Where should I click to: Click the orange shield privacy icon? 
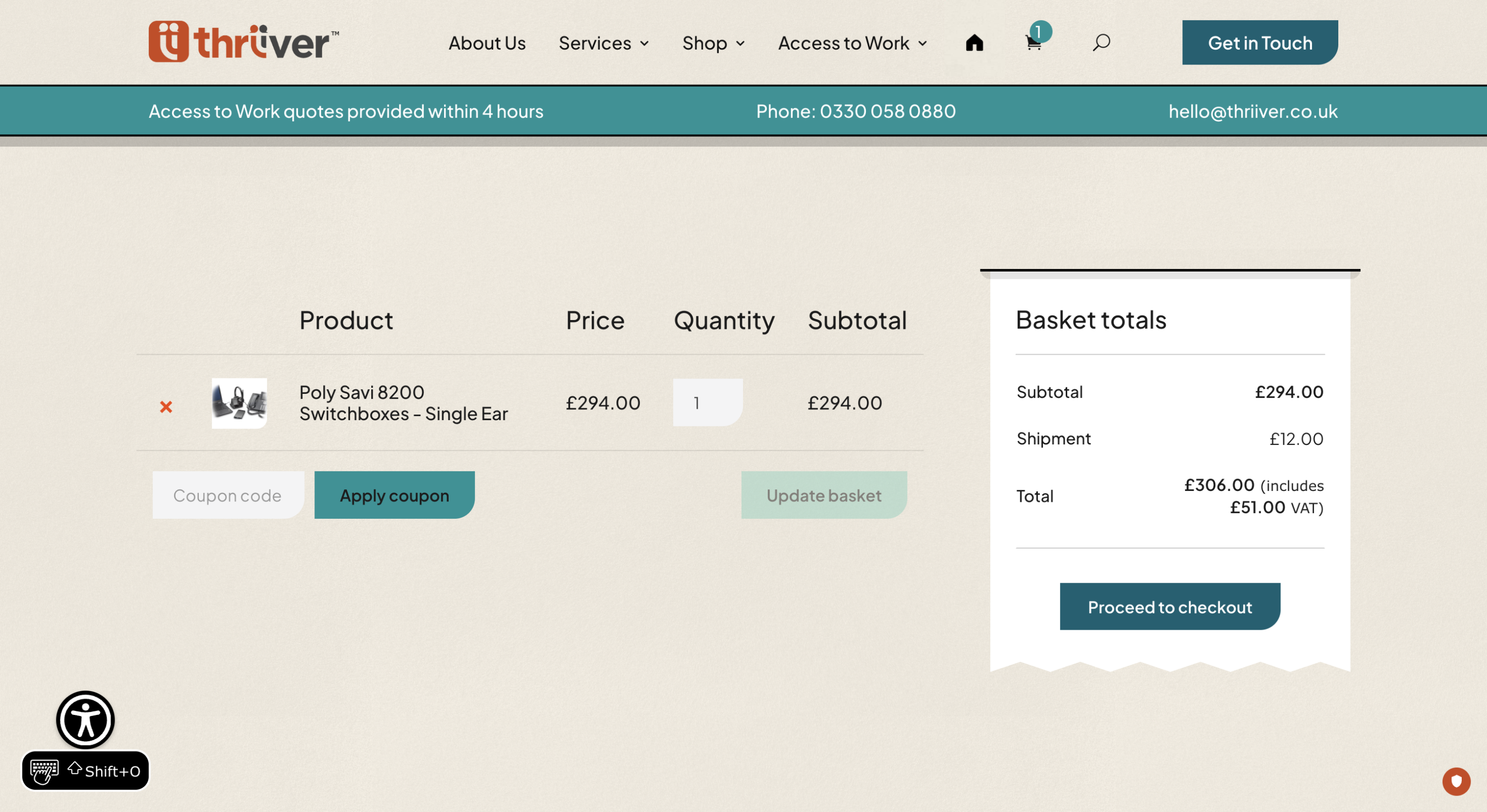click(1456, 782)
